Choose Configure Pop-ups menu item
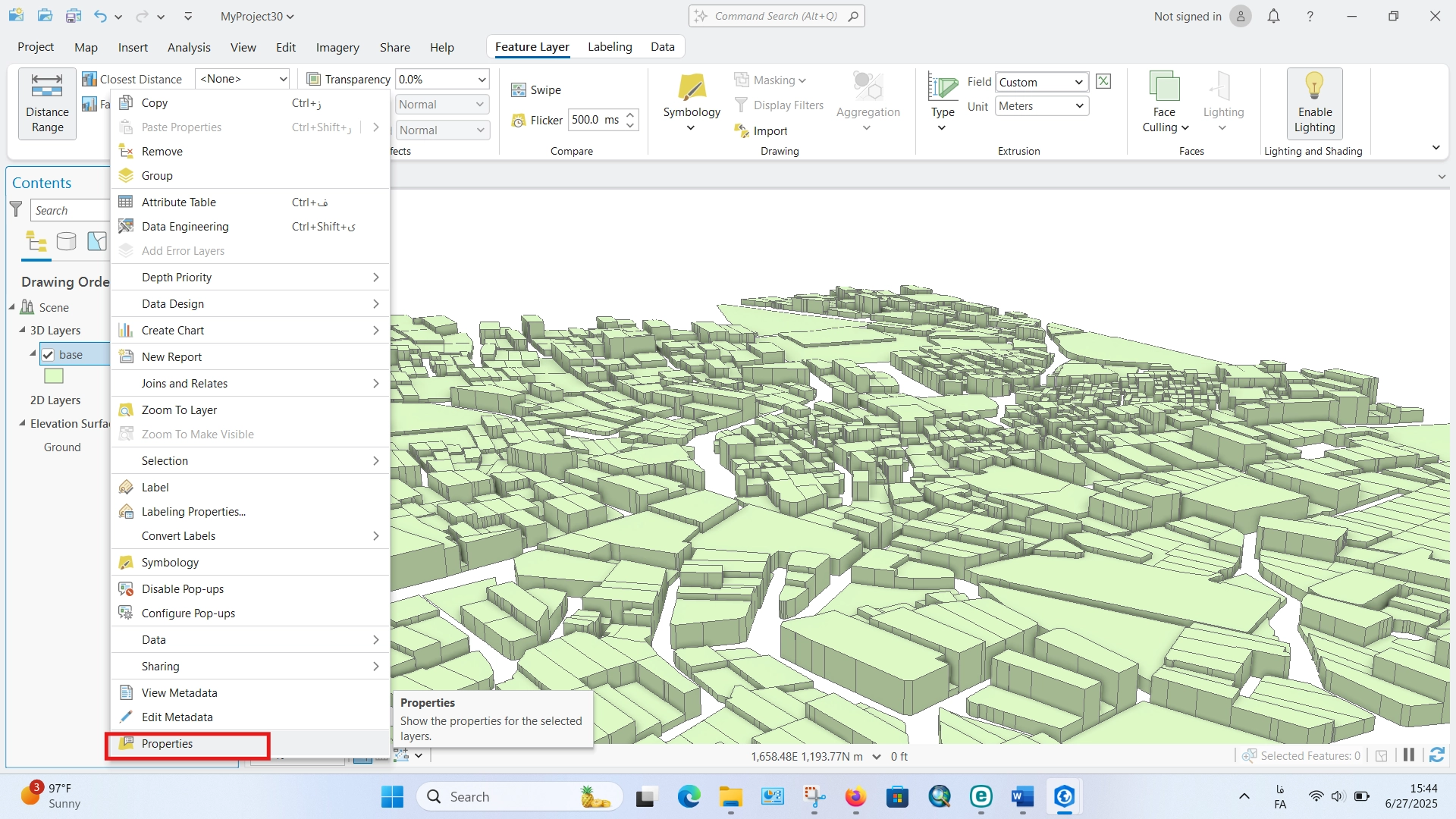1456x819 pixels. (x=250, y=613)
